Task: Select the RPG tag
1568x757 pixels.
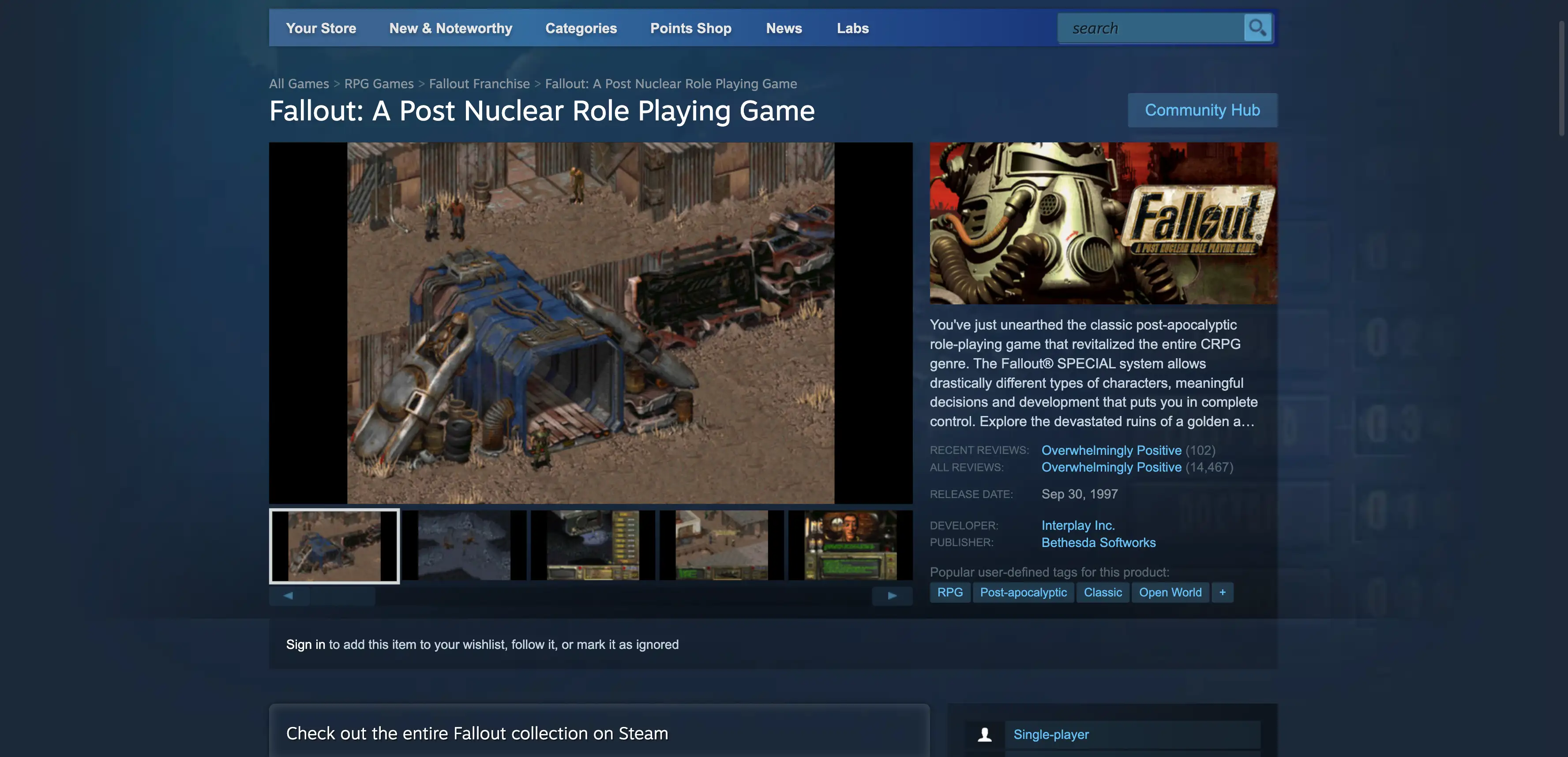Action: (949, 592)
